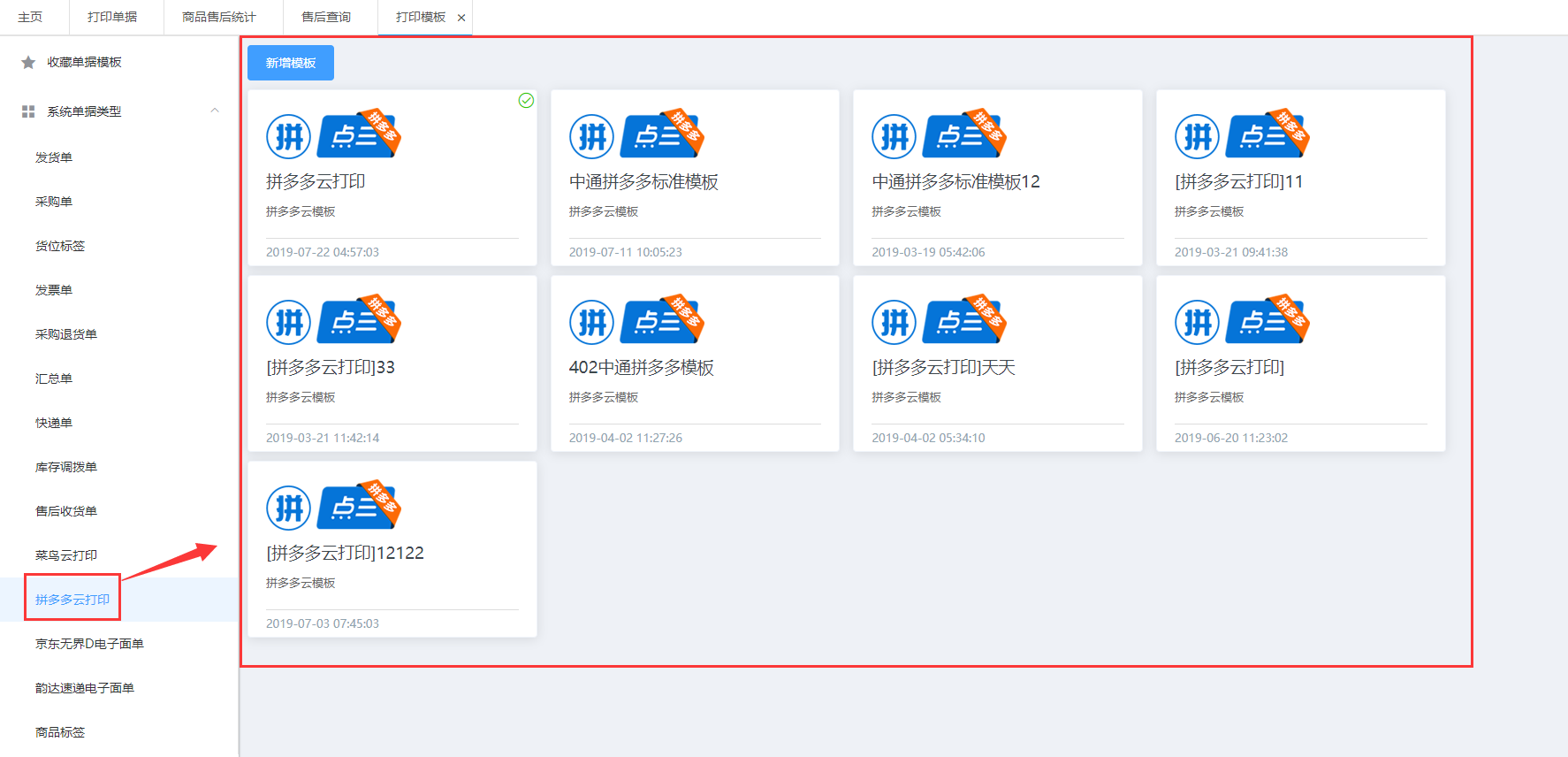Image resolution: width=1568 pixels, height=757 pixels.
Task: Click the blue 点三 logo on 中通拼多多标准模板 card
Action: [662, 134]
